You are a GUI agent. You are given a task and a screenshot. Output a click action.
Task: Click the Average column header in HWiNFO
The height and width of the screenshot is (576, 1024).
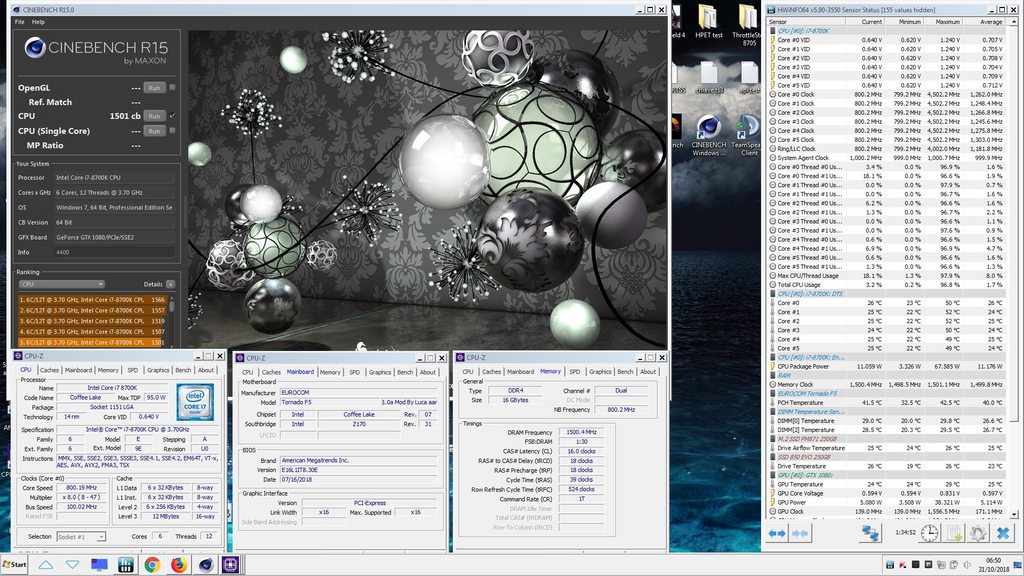coord(985,22)
